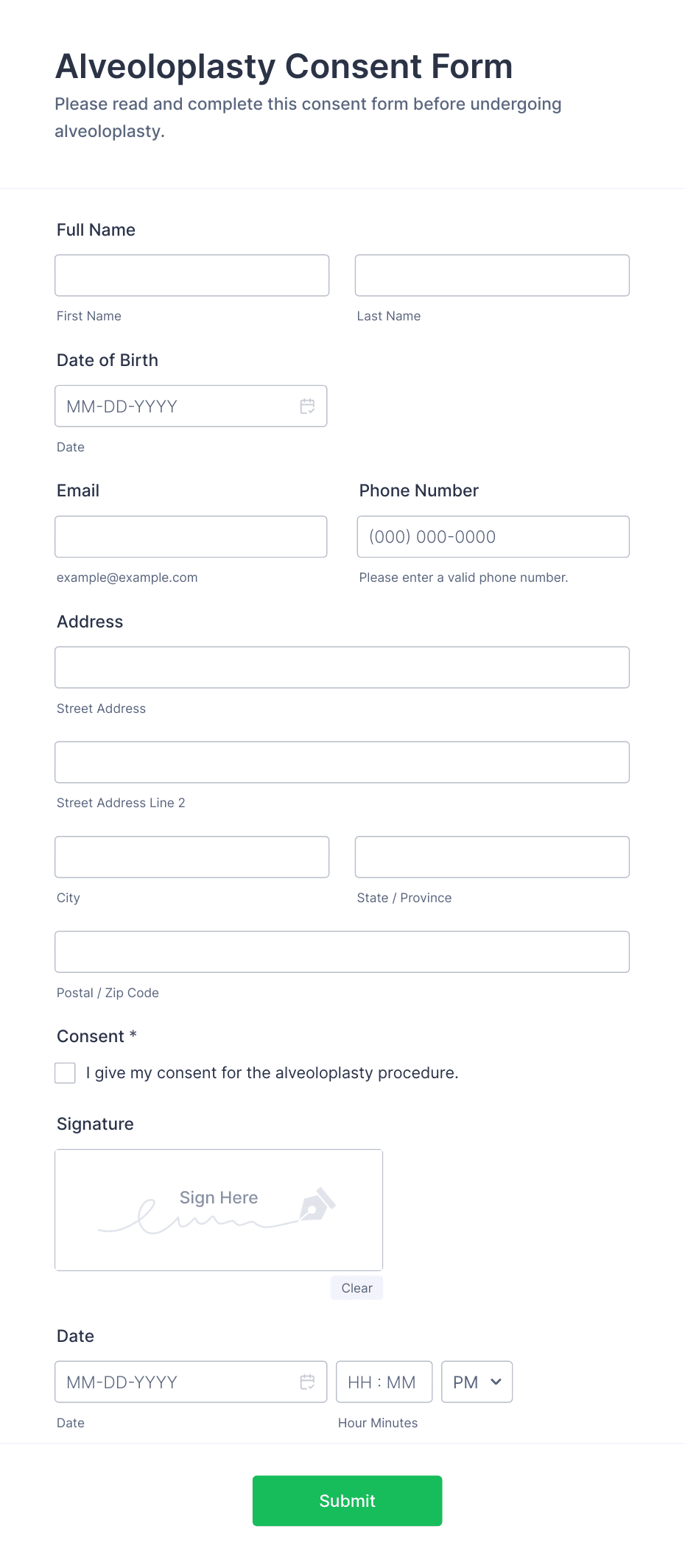Focus the Phone Number field

(493, 537)
